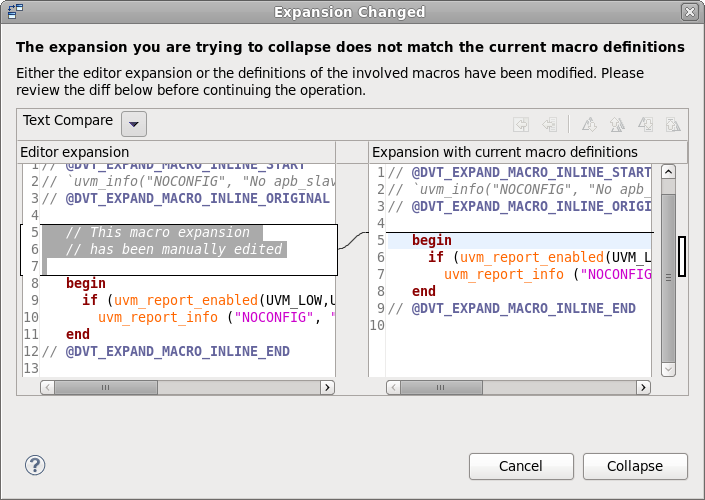Click right pane vertical scrollbar up arrow
Image resolution: width=705 pixels, height=500 pixels.
coord(669,172)
